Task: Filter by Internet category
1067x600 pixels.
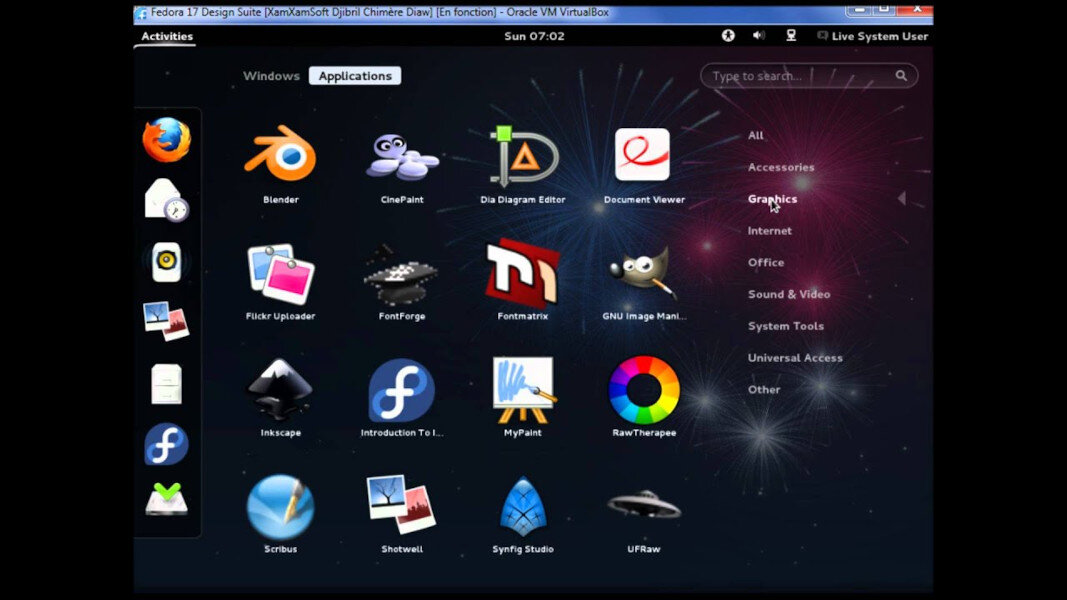Action: tap(770, 231)
